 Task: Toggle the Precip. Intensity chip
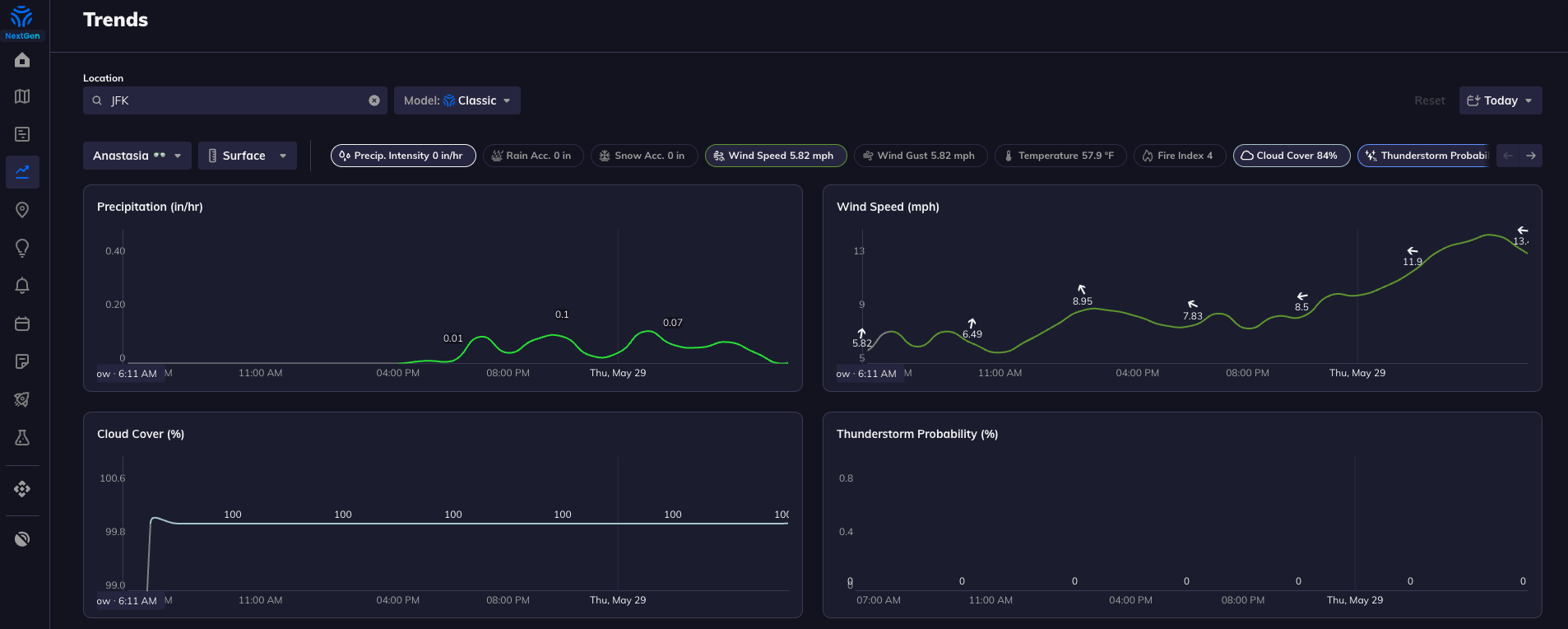[402, 156]
